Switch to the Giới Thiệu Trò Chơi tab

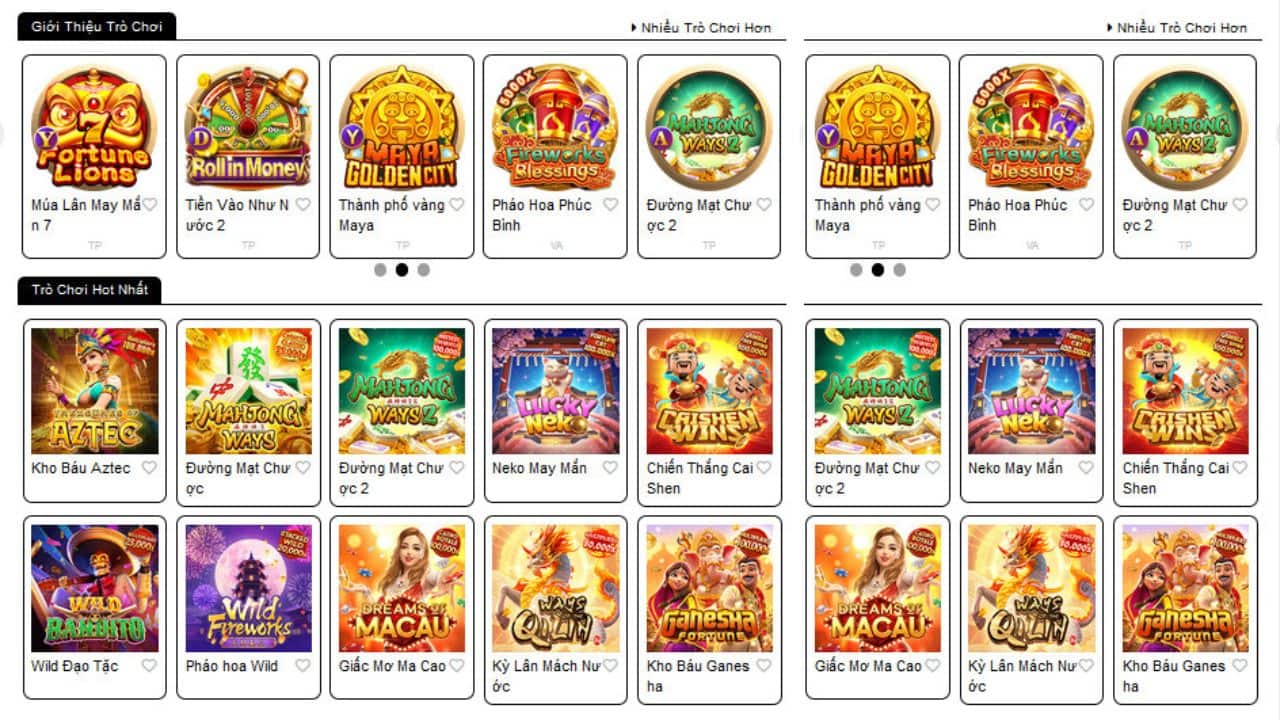97,26
